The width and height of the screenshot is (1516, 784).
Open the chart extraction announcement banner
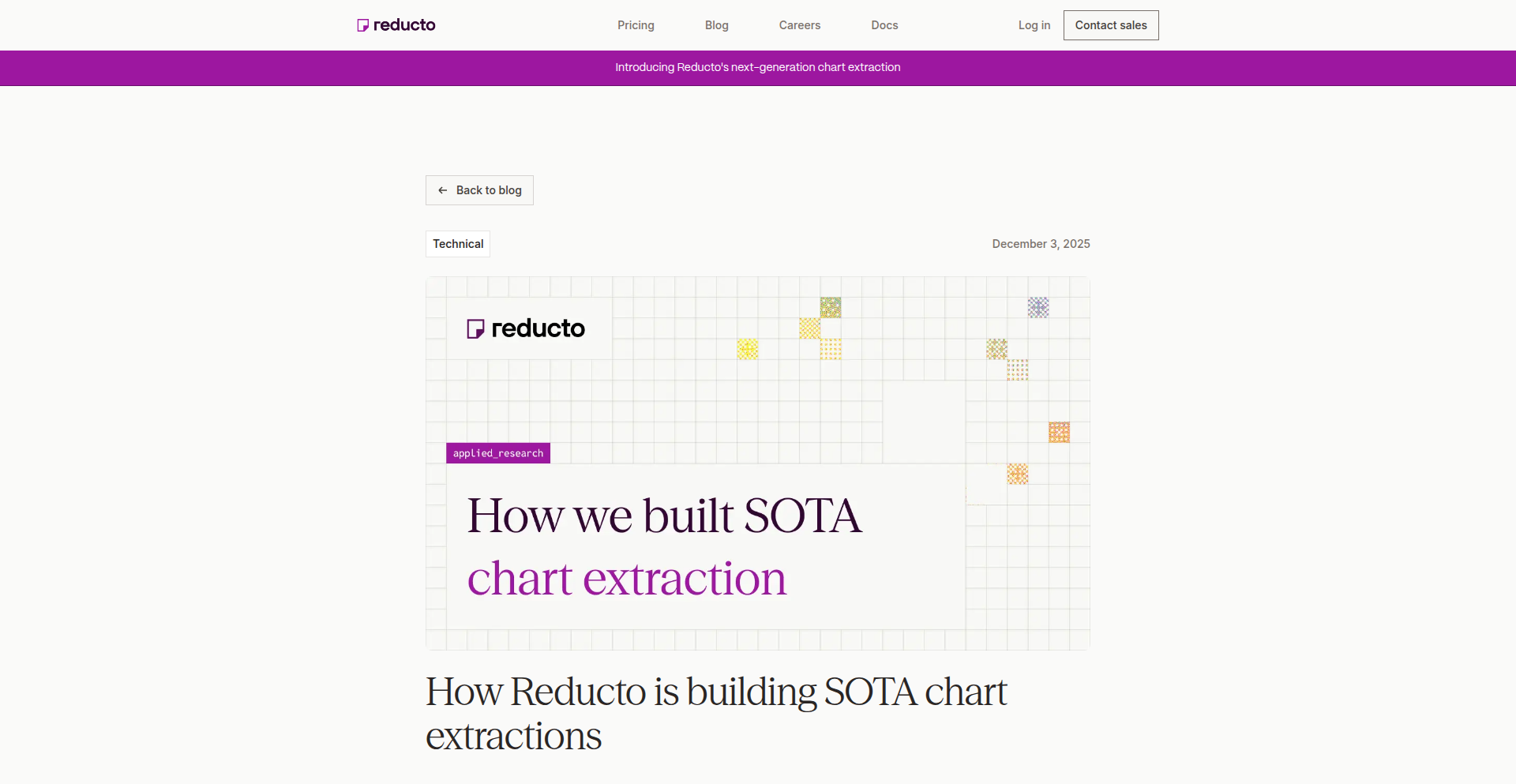click(758, 68)
